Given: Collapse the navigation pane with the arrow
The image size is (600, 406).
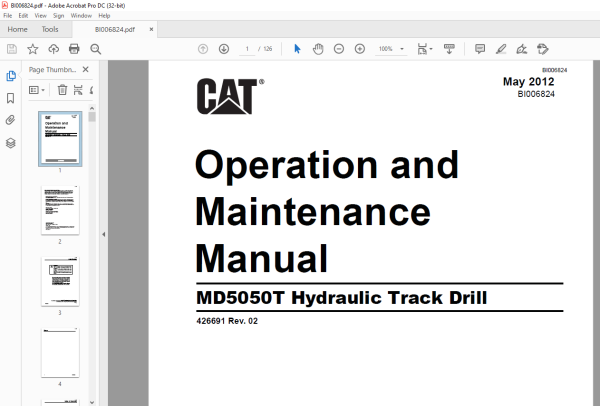Looking at the screenshot, I should (104, 235).
